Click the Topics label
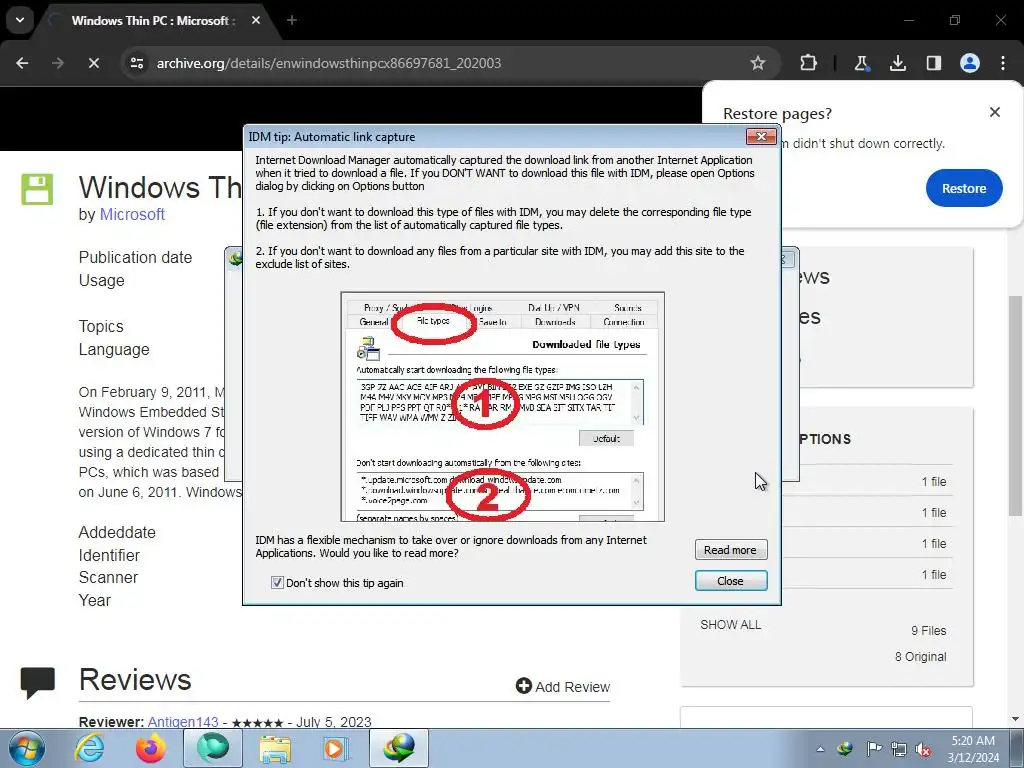Screen dimensions: 1024x768 [x=101, y=326]
